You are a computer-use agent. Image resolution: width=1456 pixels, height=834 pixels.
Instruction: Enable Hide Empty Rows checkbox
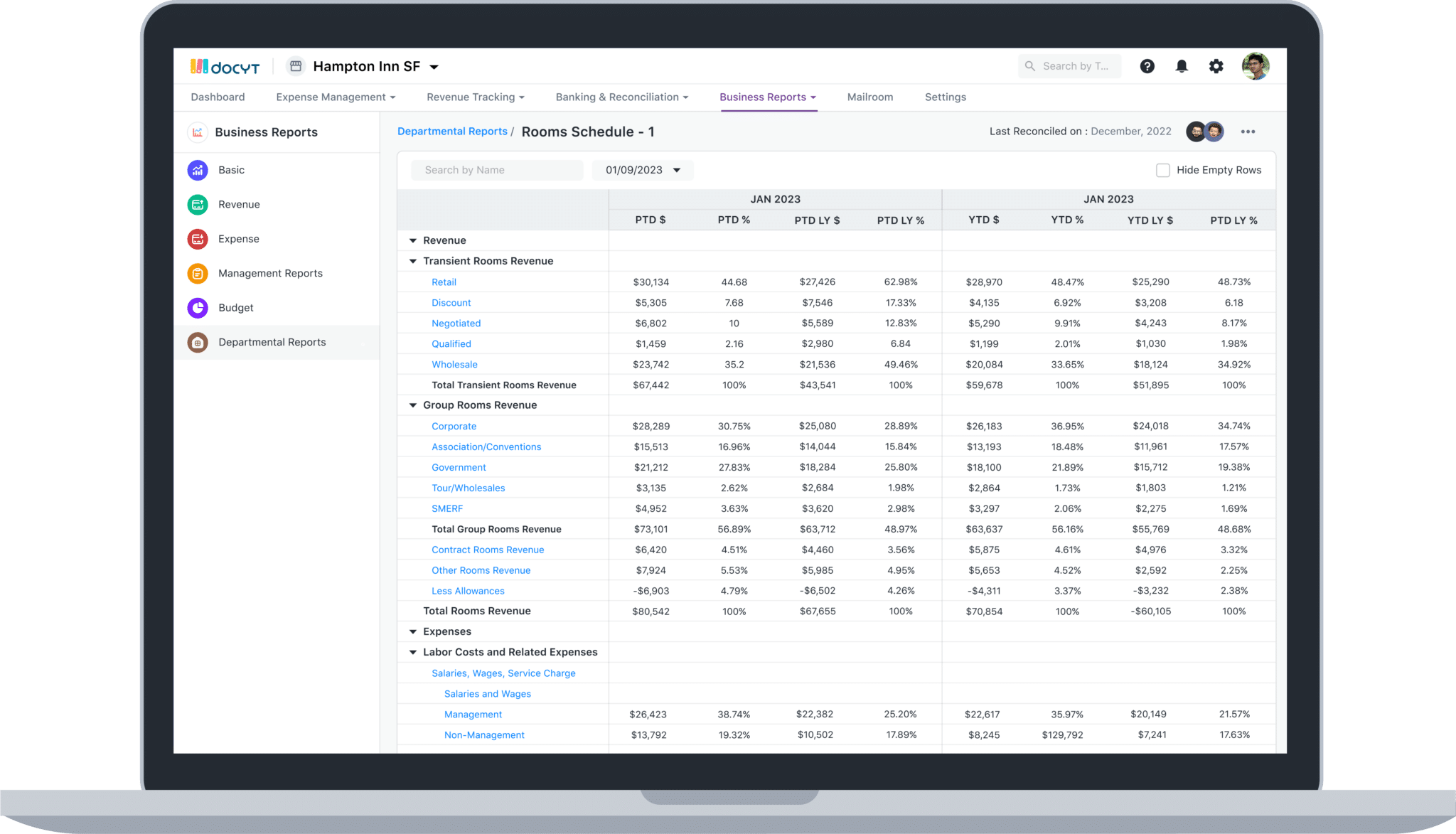[1163, 171]
